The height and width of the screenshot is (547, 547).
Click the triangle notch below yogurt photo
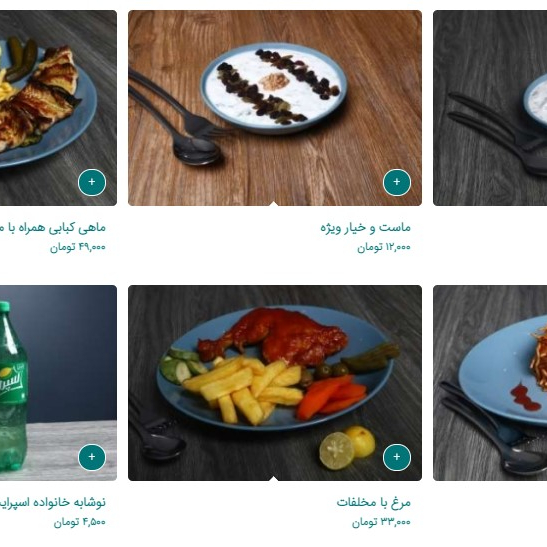click(x=274, y=203)
